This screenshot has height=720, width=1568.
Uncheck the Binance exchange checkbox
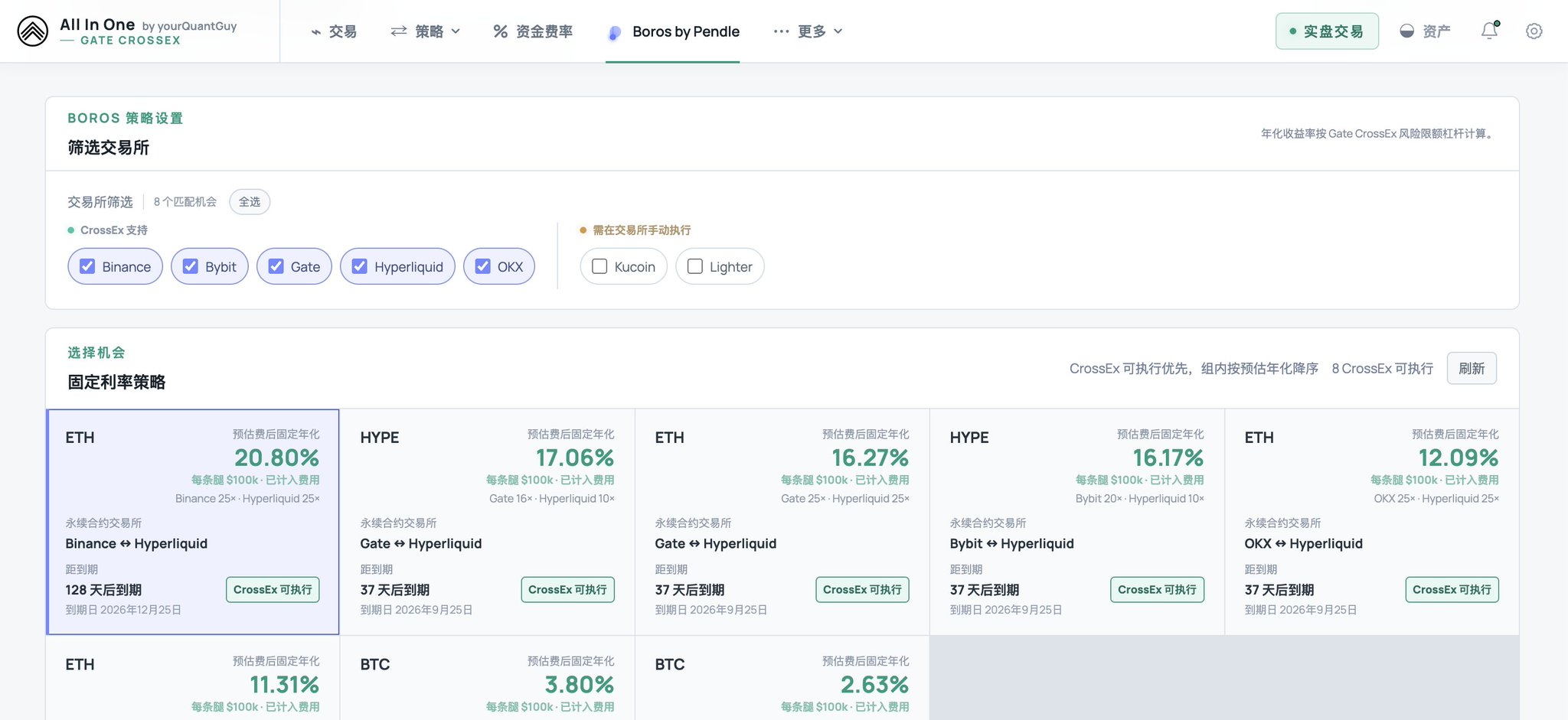pos(87,266)
